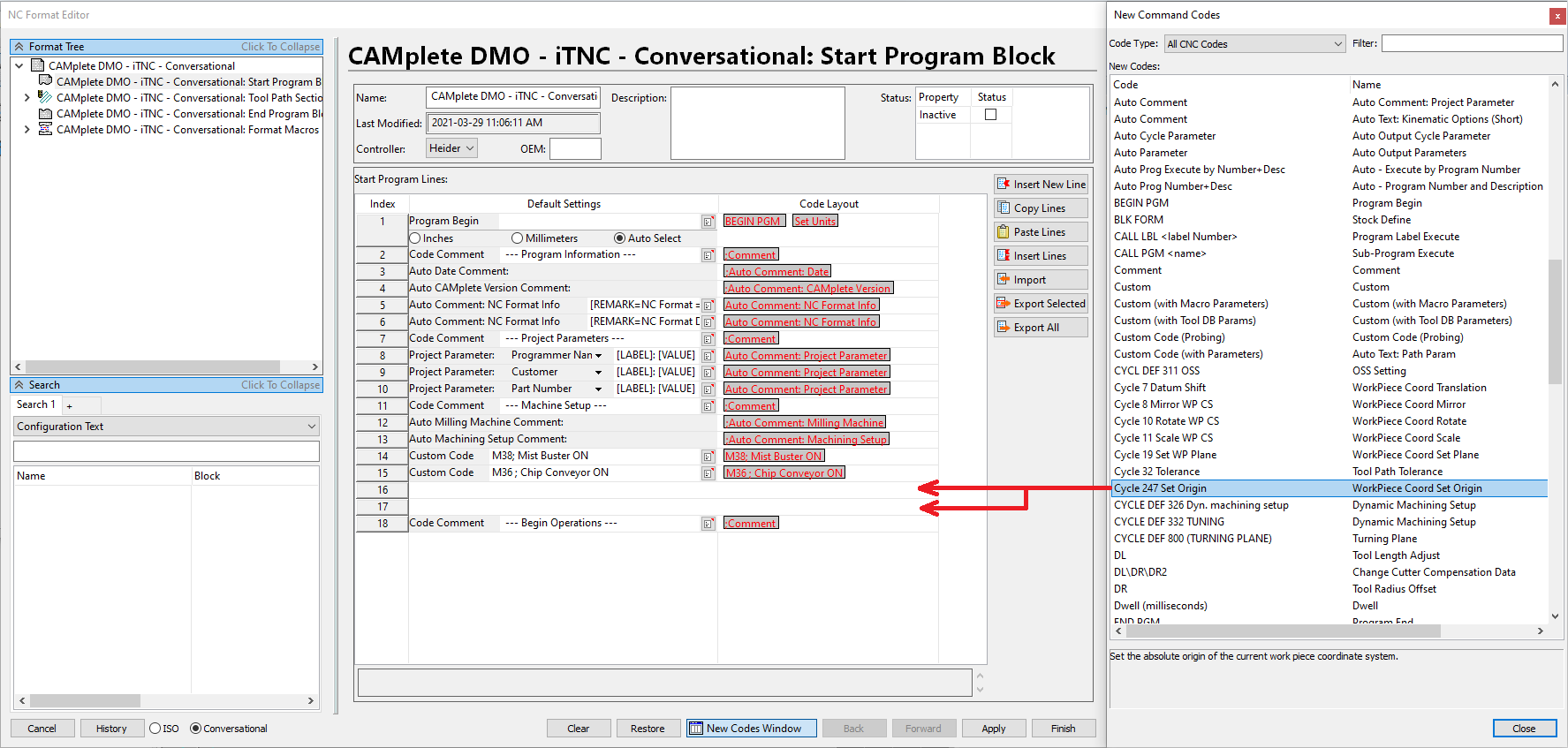This screenshot has width=1568, height=748.
Task: Open the Configuration Text search dropdown
Action: coord(166,427)
